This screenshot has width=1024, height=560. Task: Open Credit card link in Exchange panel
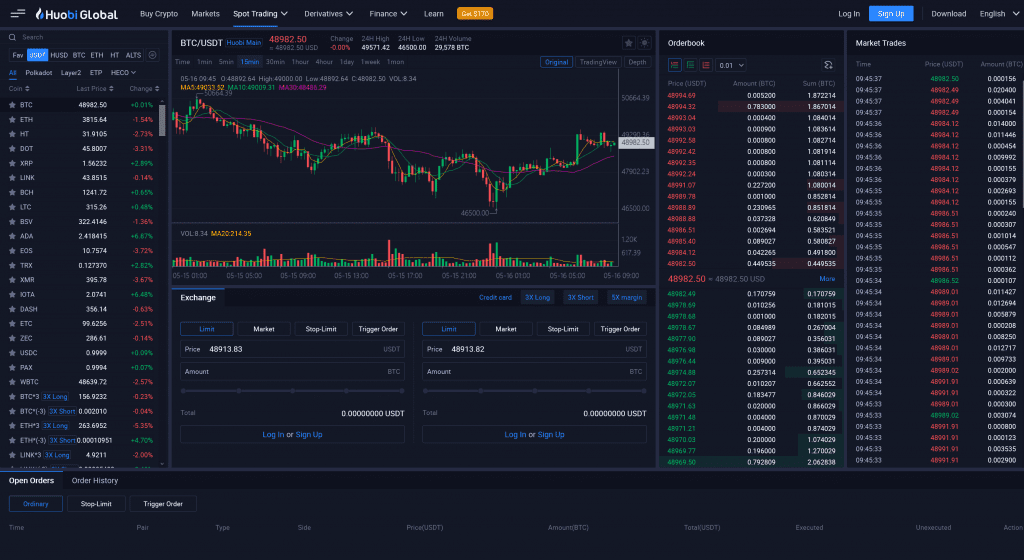[495, 298]
